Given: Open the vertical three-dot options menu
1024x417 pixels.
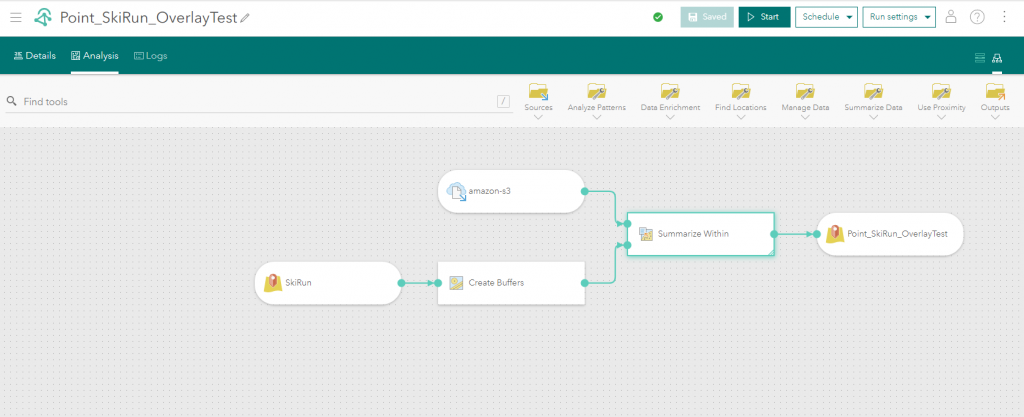Looking at the screenshot, I should pos(1004,17).
